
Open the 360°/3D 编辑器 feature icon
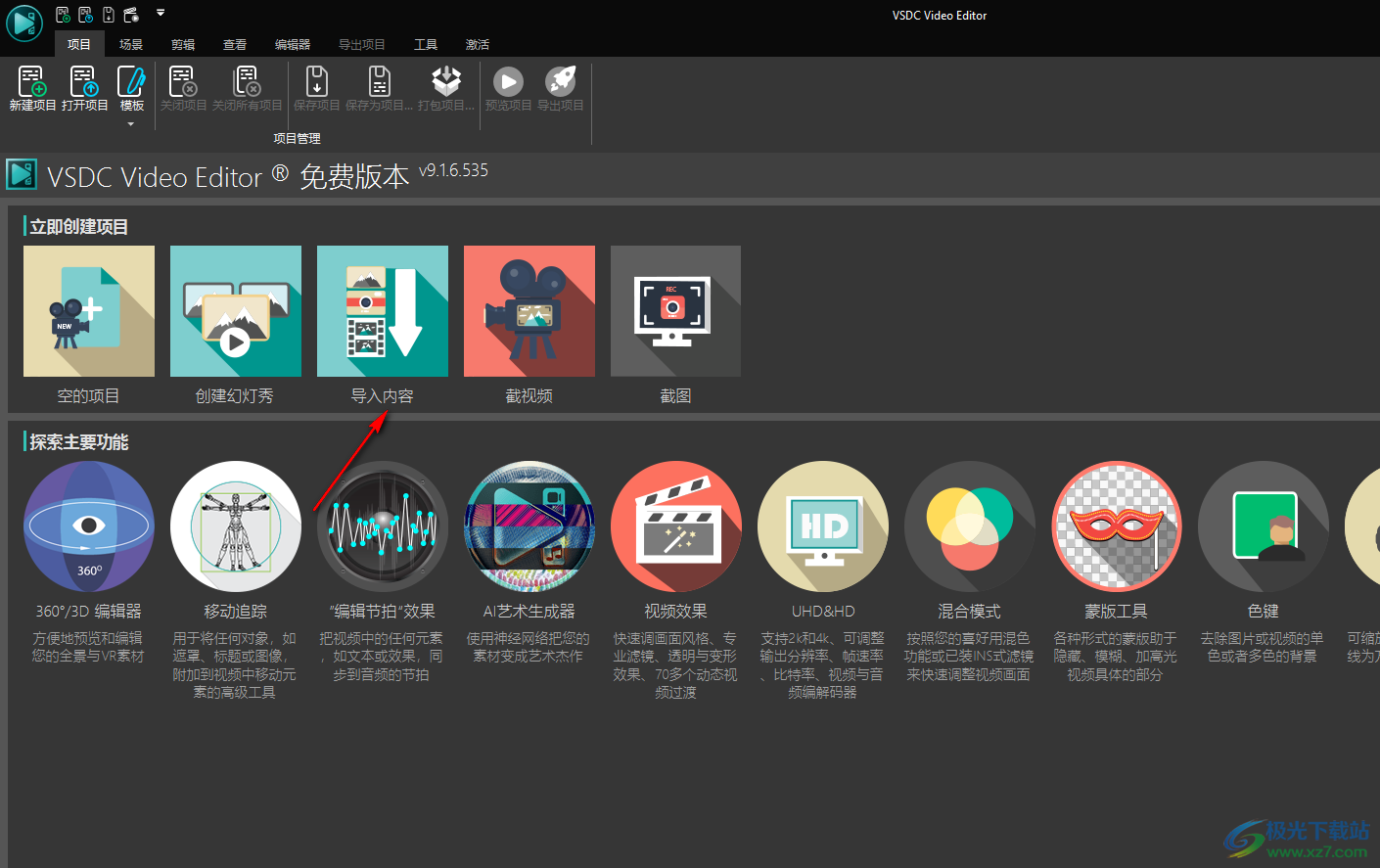click(89, 526)
